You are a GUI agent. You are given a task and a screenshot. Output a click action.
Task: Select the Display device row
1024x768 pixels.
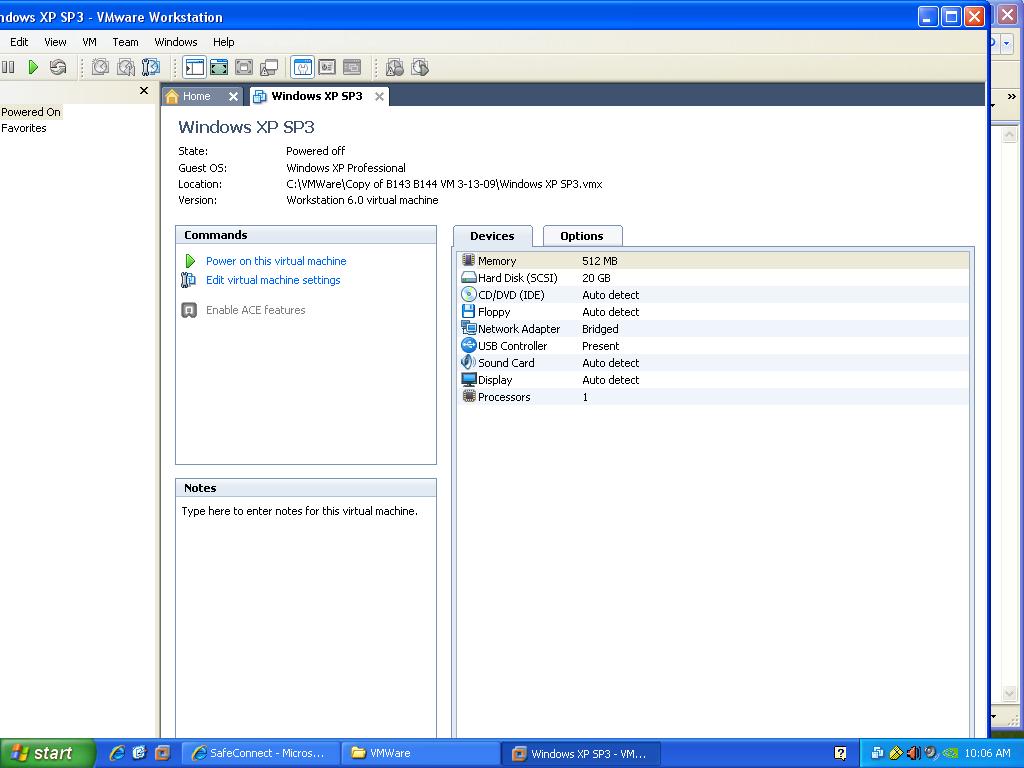point(714,379)
